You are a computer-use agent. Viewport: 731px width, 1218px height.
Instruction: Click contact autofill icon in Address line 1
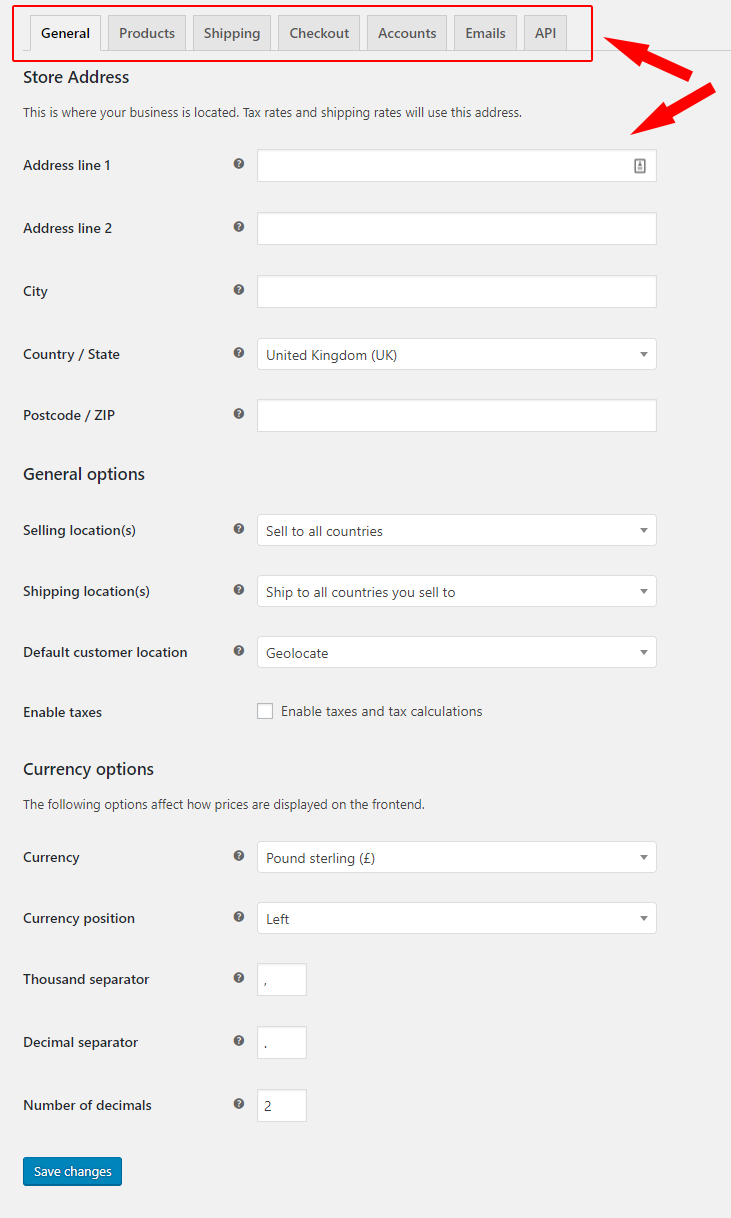tap(640, 166)
